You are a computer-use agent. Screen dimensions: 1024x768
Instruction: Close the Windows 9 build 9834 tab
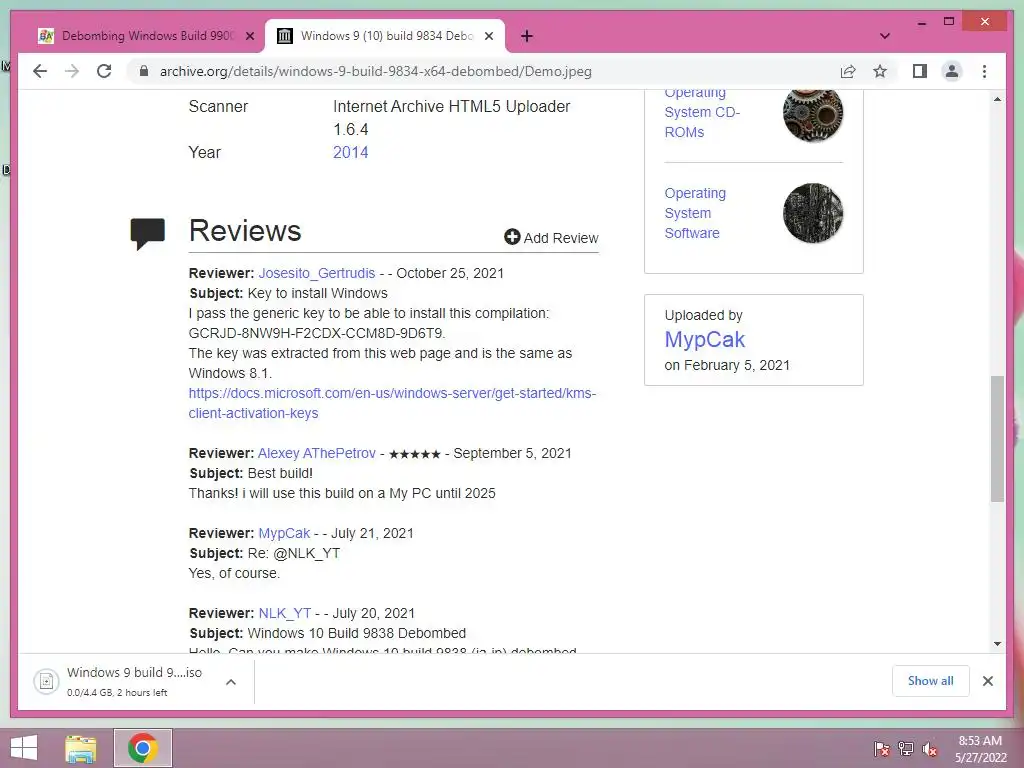tap(488, 36)
